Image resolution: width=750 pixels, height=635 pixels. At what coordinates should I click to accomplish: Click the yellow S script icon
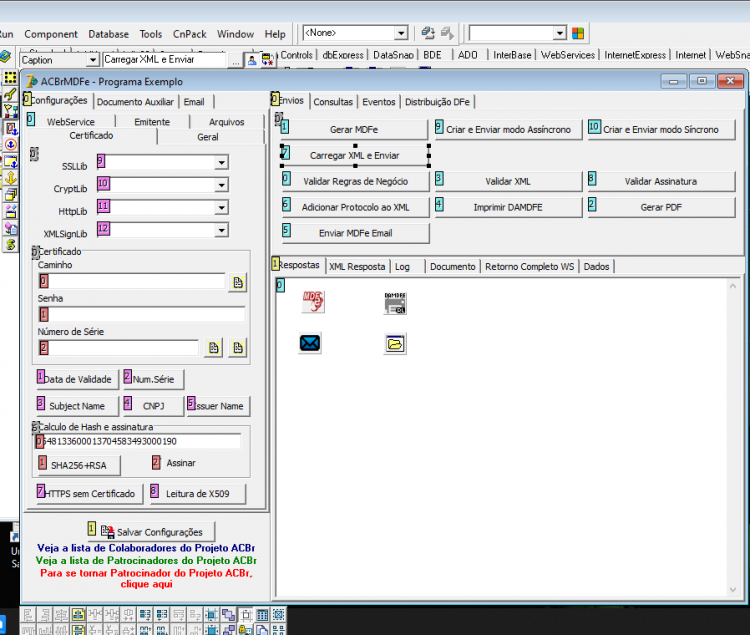[11, 245]
